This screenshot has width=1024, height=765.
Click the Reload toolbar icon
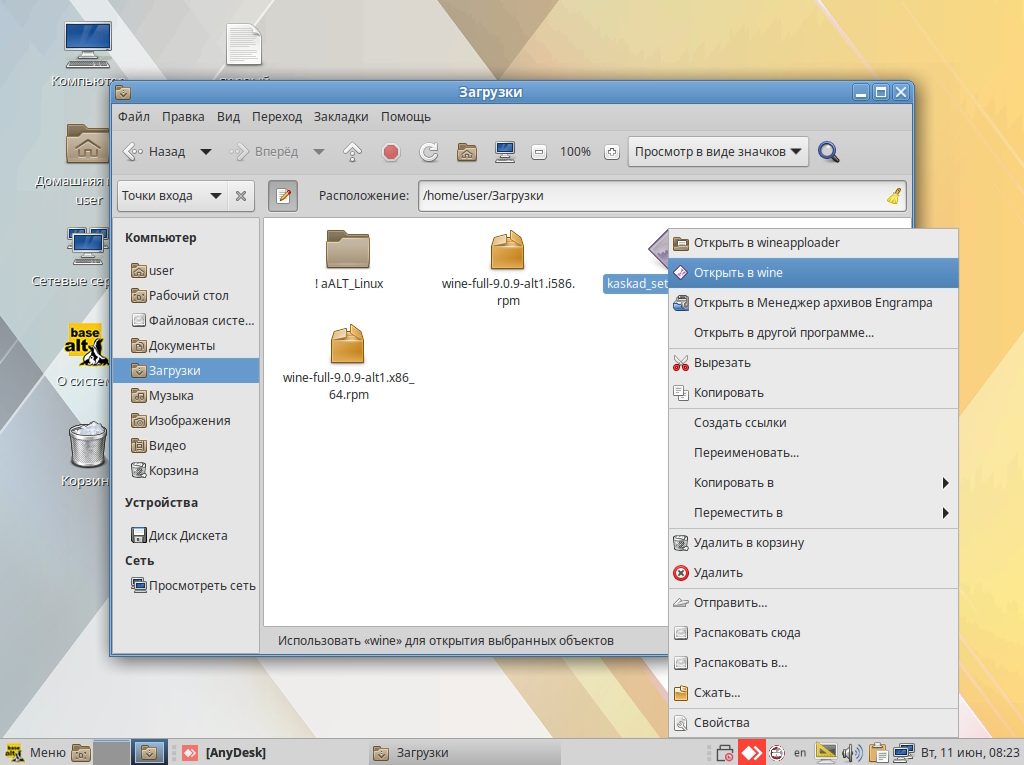pos(429,152)
